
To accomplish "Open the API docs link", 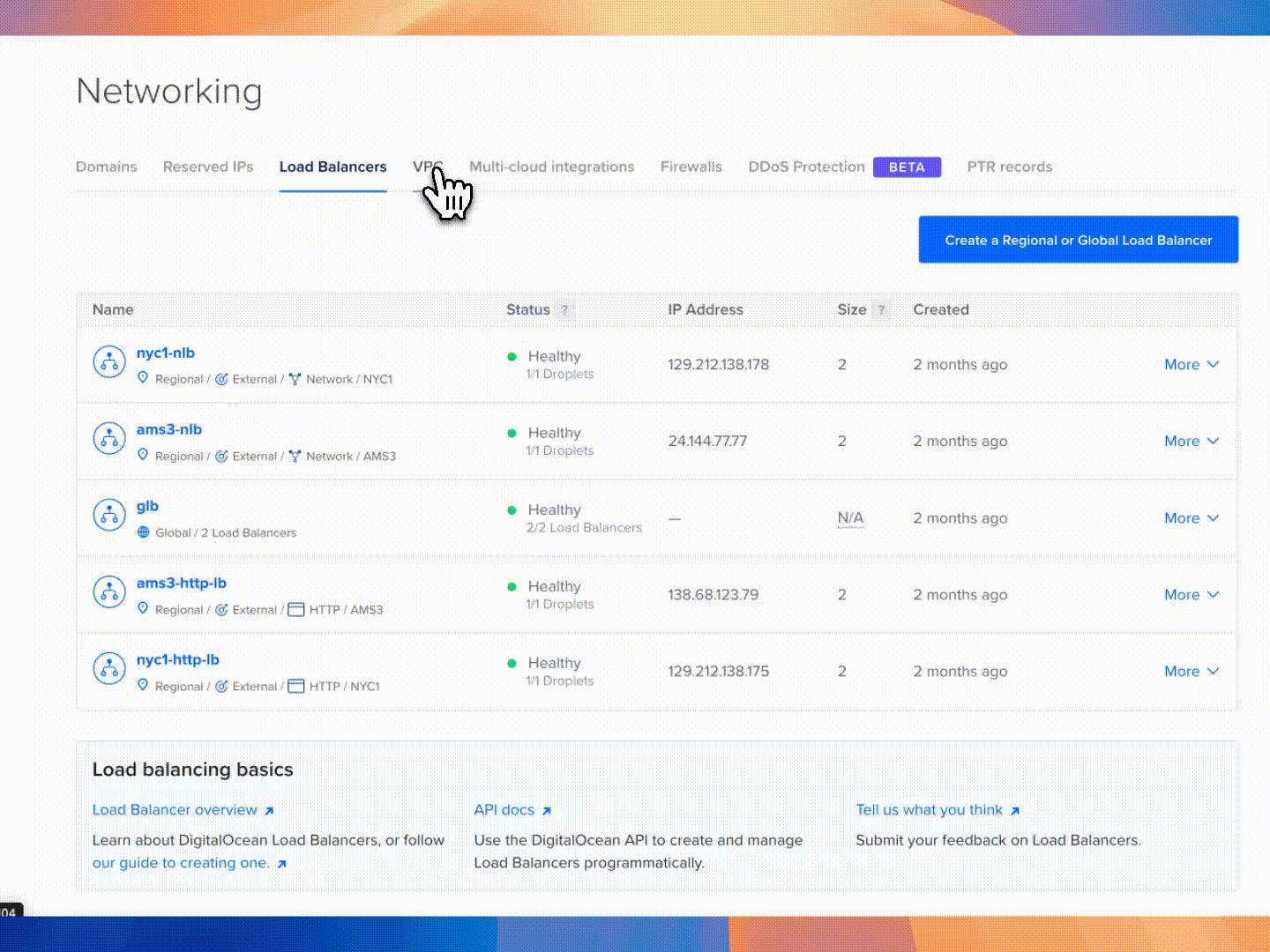I will tap(504, 810).
